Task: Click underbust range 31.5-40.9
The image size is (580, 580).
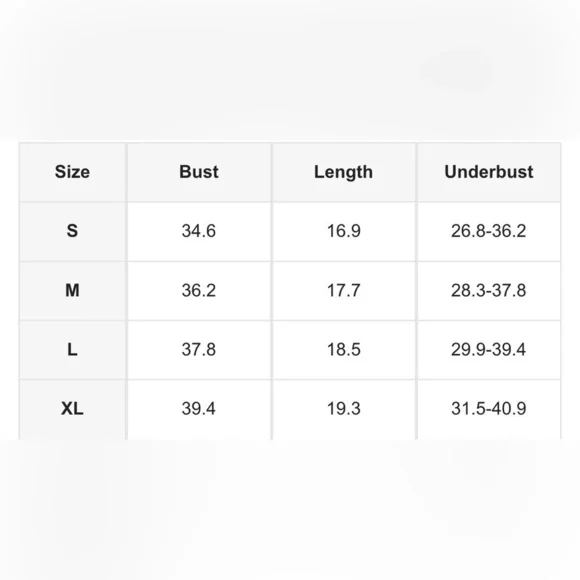Action: [489, 408]
